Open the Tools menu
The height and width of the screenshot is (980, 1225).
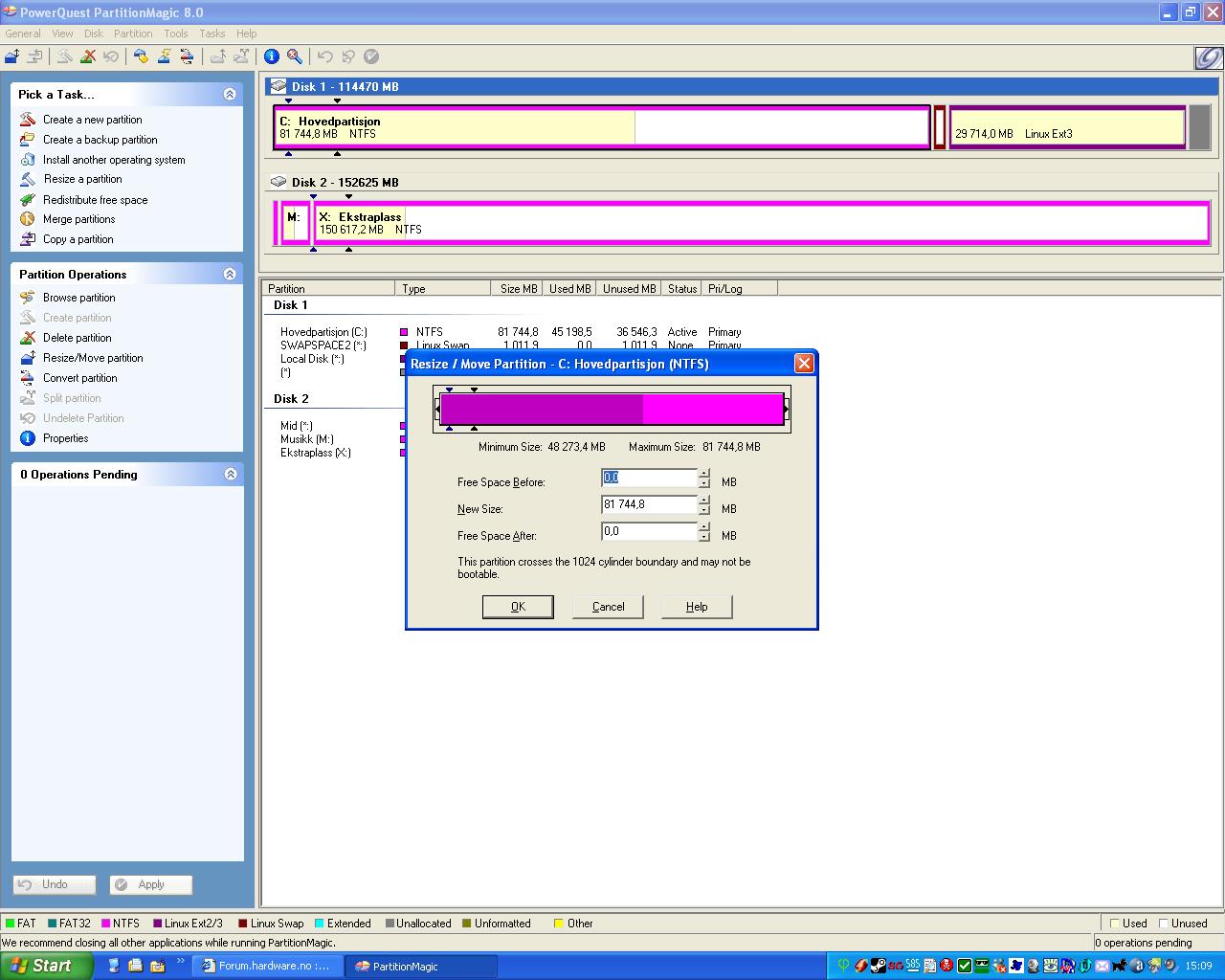coord(176,33)
